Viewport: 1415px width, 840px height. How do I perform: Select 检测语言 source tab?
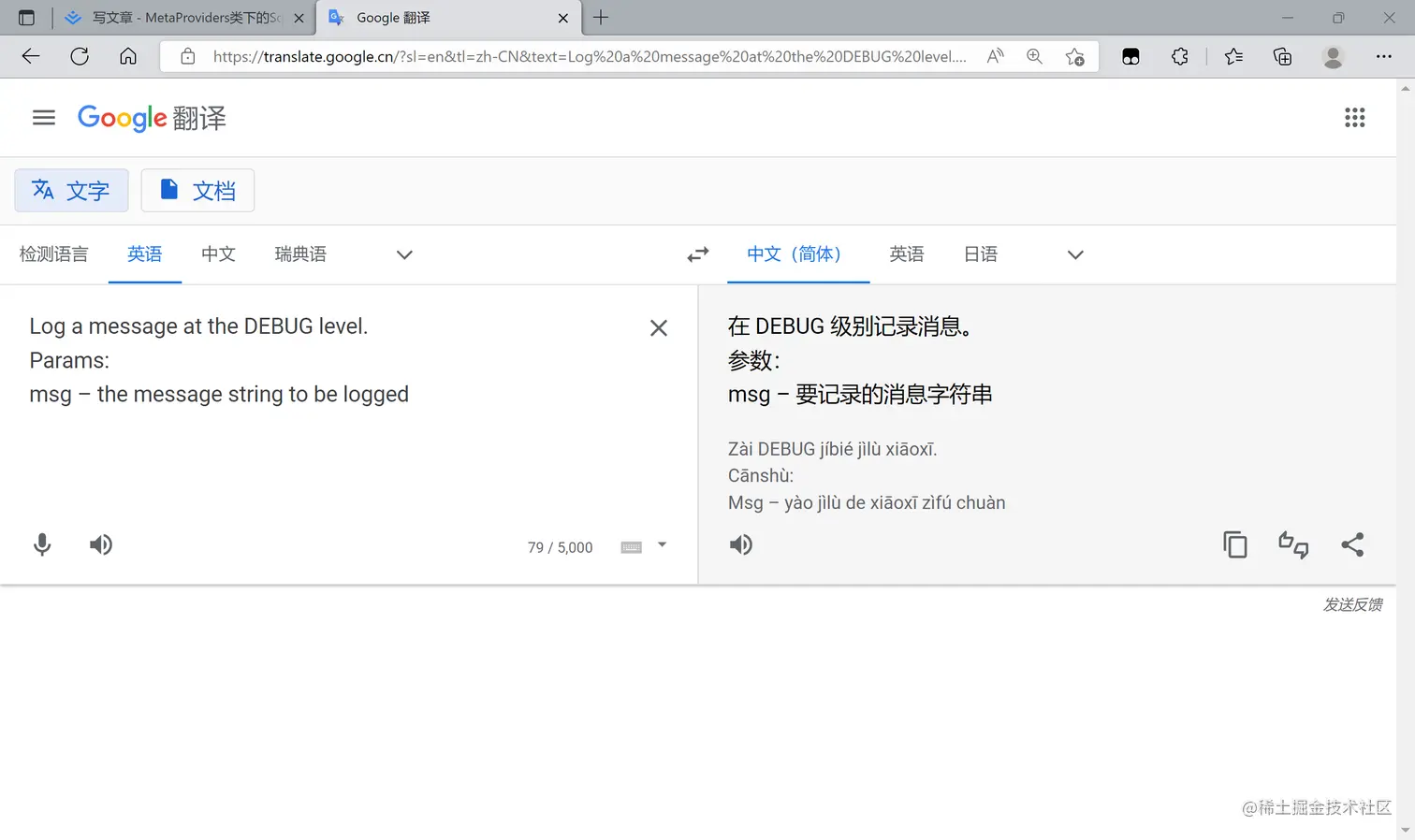pyautogui.click(x=54, y=254)
